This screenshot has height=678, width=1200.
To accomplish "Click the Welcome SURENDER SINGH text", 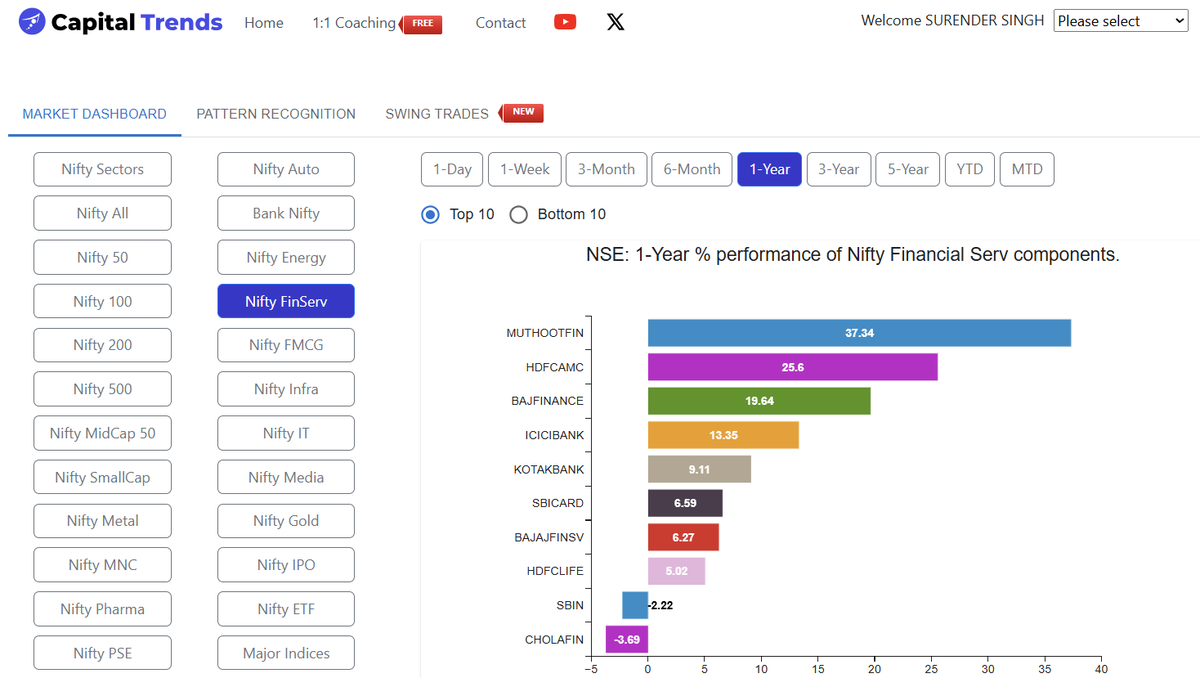I will pos(952,20).
